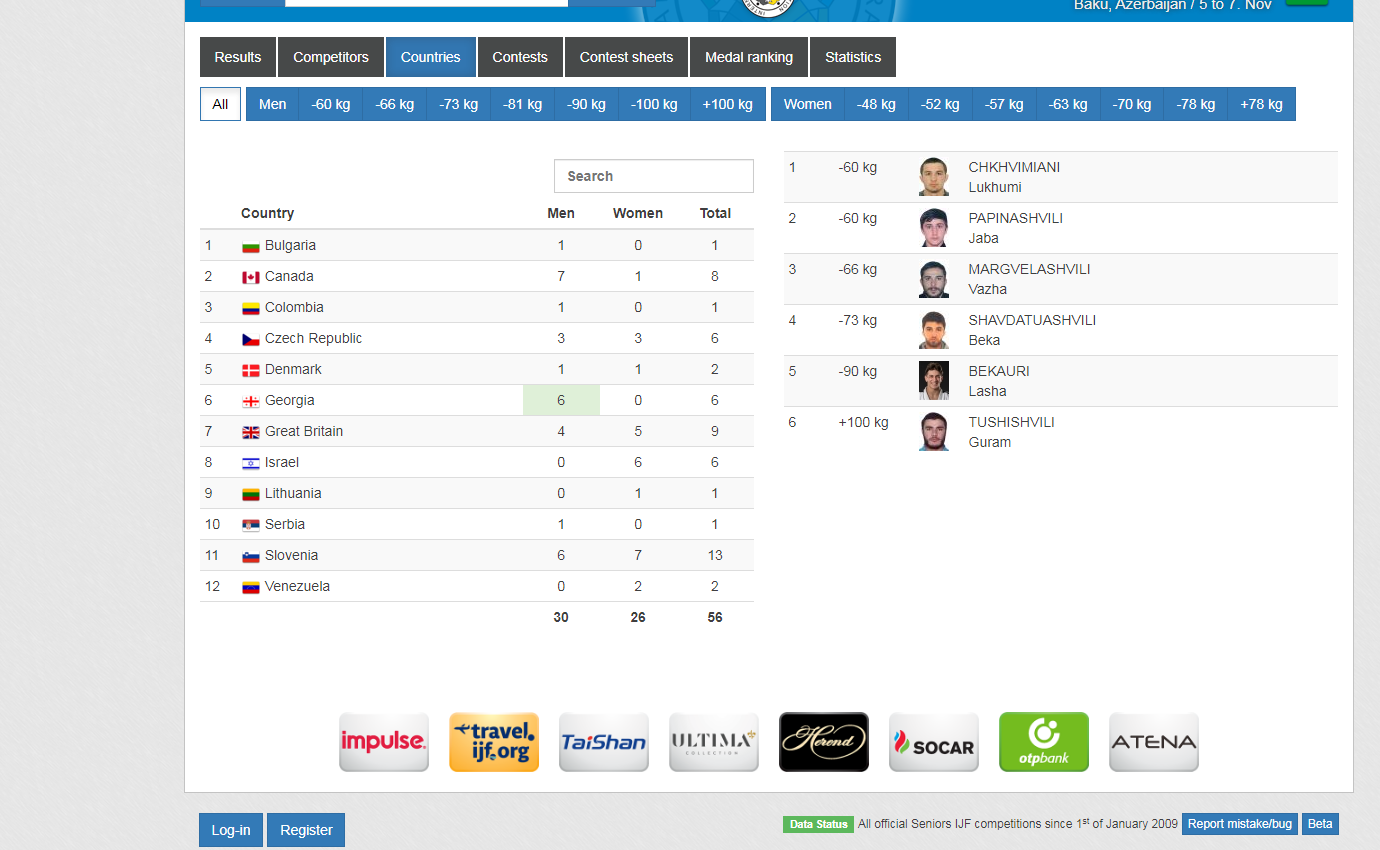Image resolution: width=1380 pixels, height=850 pixels.
Task: Open Bekauri Lasha's profile photo
Action: tap(934, 381)
